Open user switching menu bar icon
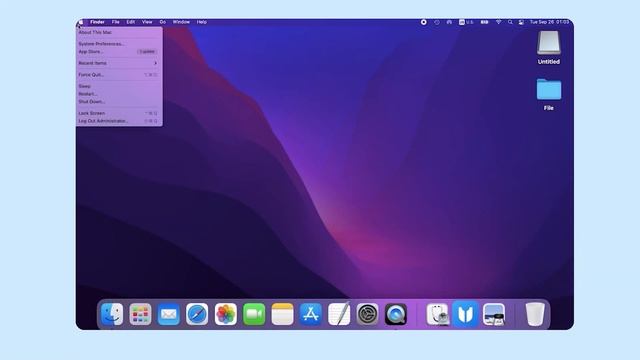Image resolution: width=640 pixels, height=360 pixels. pos(521,22)
